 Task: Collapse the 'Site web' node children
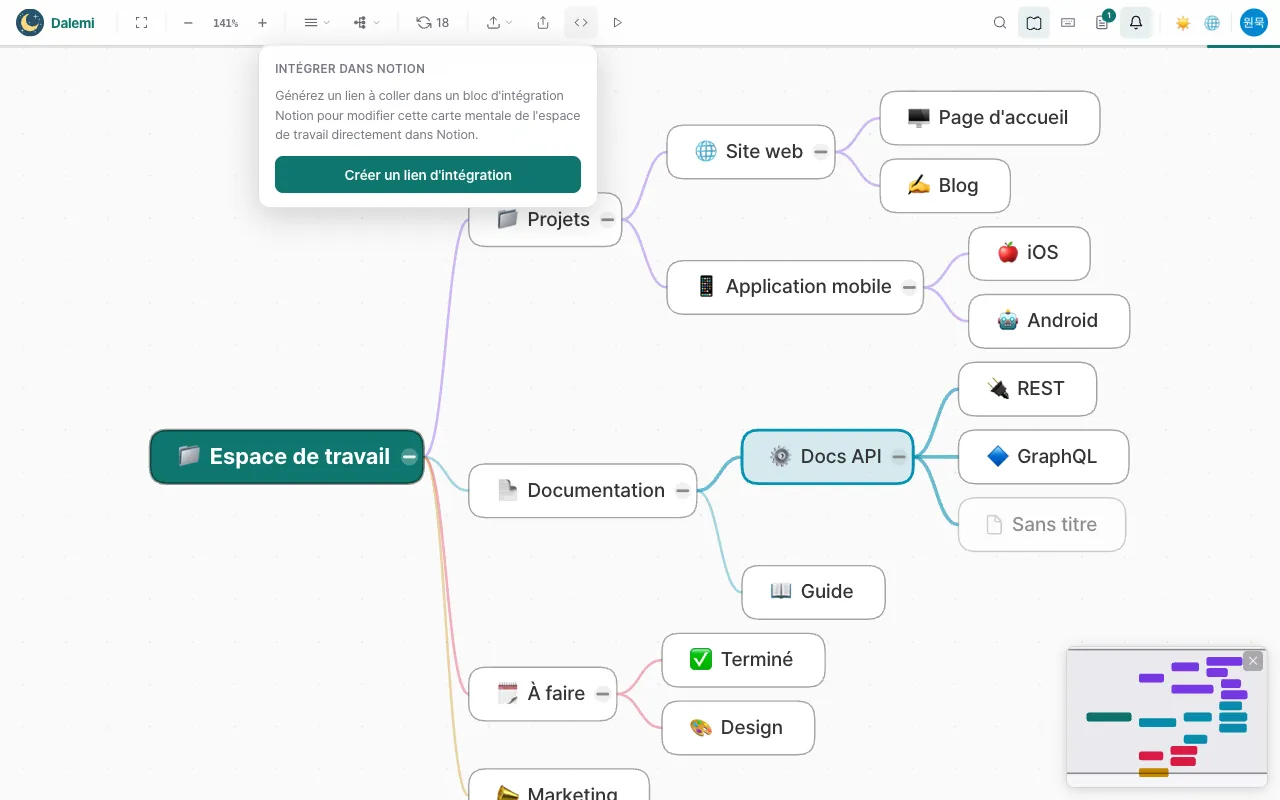820,152
